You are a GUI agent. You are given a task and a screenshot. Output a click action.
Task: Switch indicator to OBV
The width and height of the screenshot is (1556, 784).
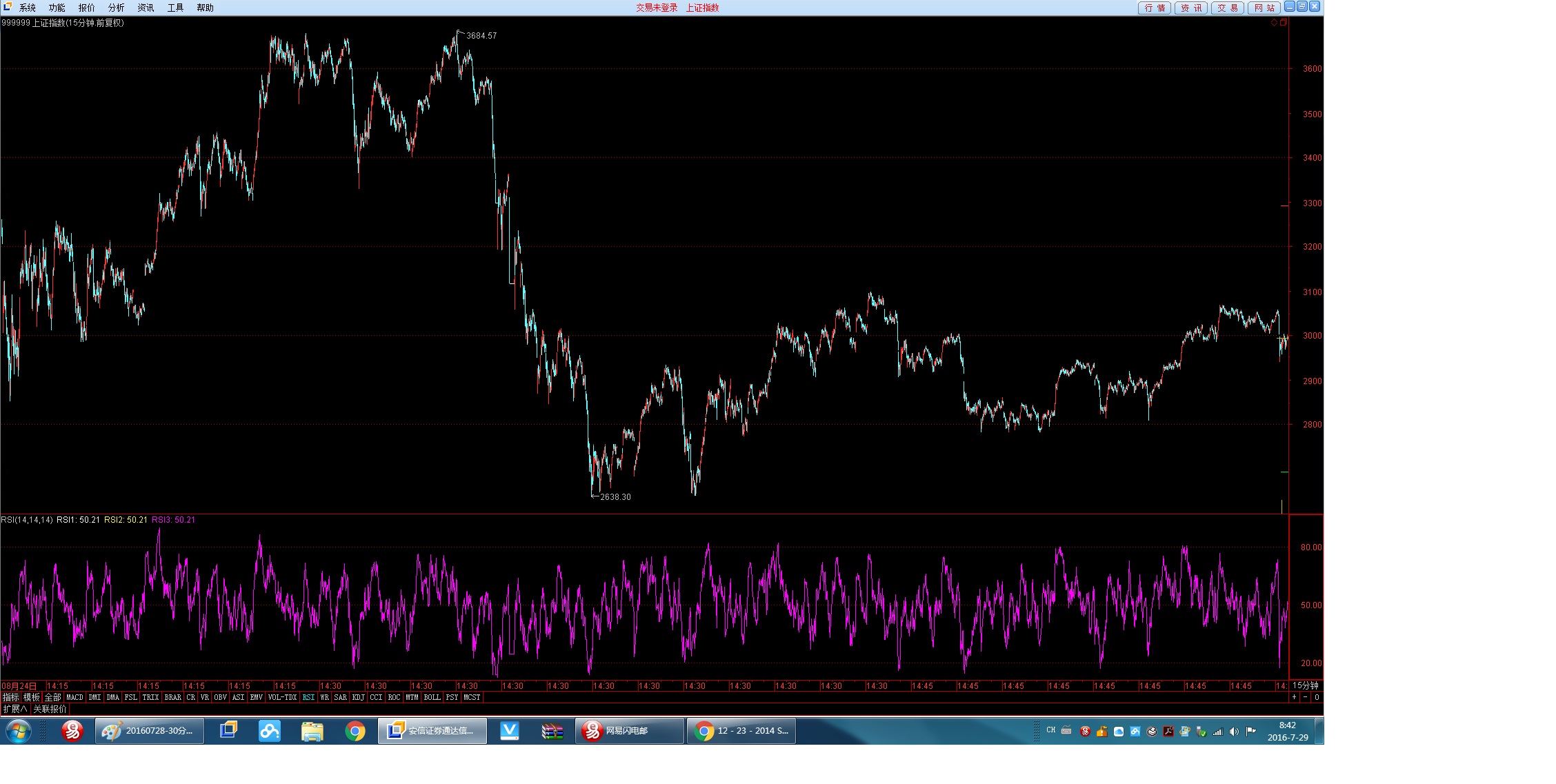[221, 697]
